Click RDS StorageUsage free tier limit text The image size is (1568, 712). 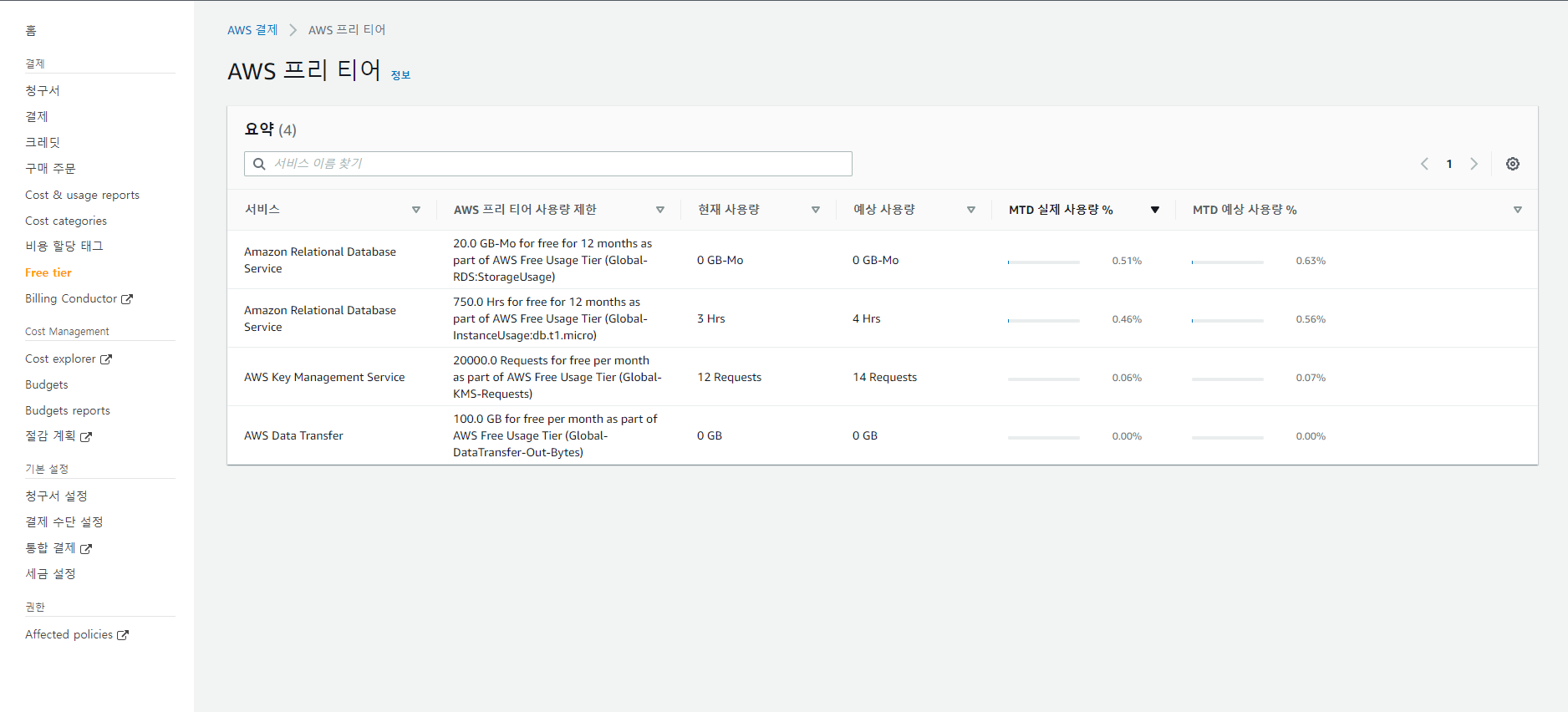(552, 260)
